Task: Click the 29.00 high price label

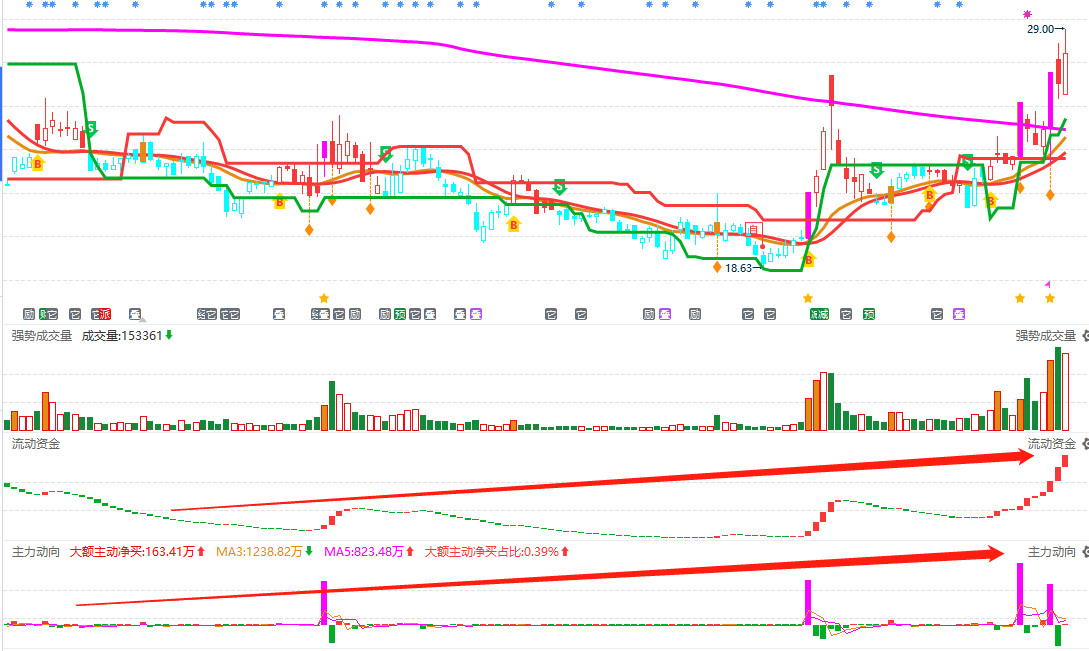Action: click(x=1040, y=30)
